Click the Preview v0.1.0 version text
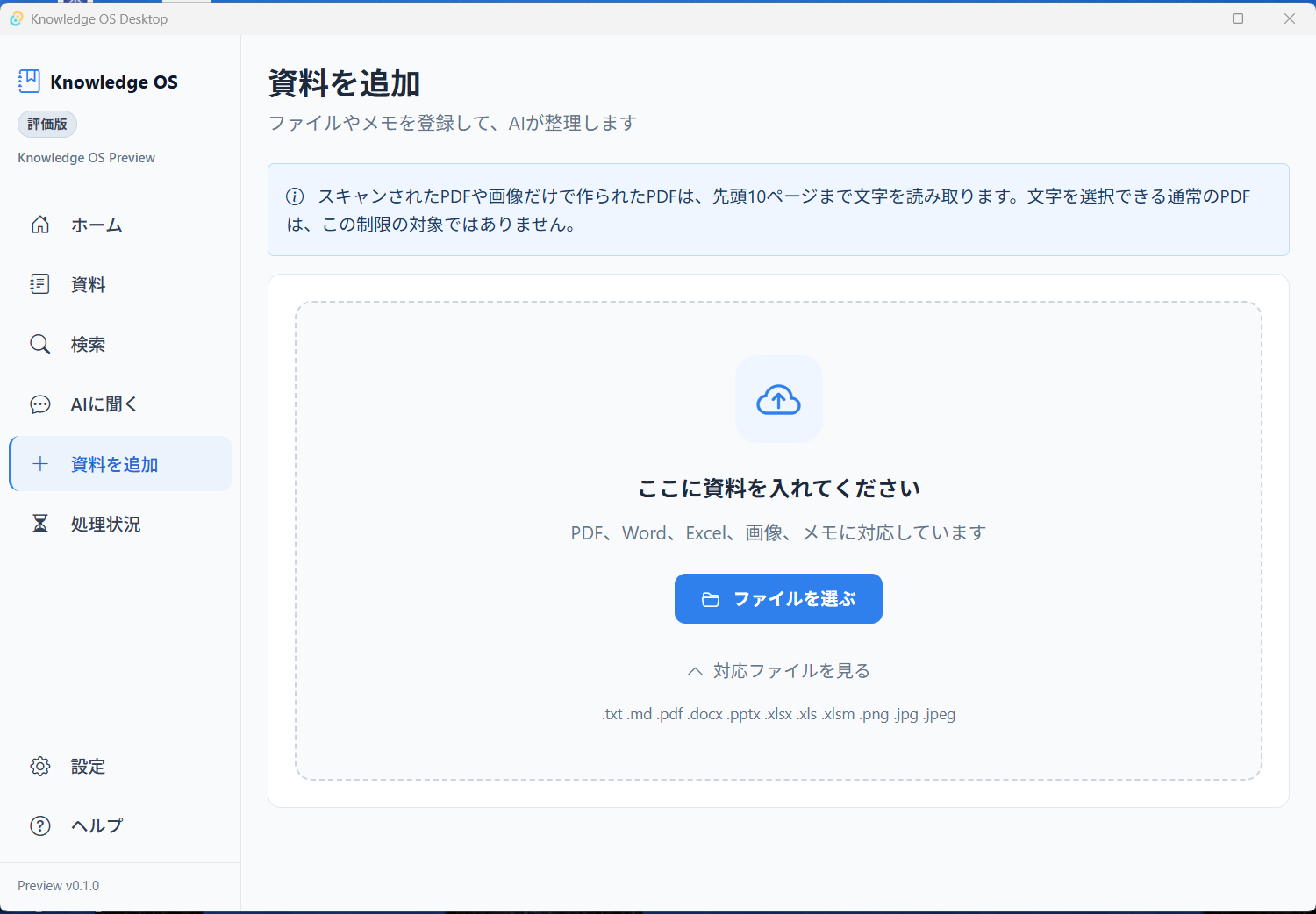This screenshot has width=1316, height=914. [59, 886]
